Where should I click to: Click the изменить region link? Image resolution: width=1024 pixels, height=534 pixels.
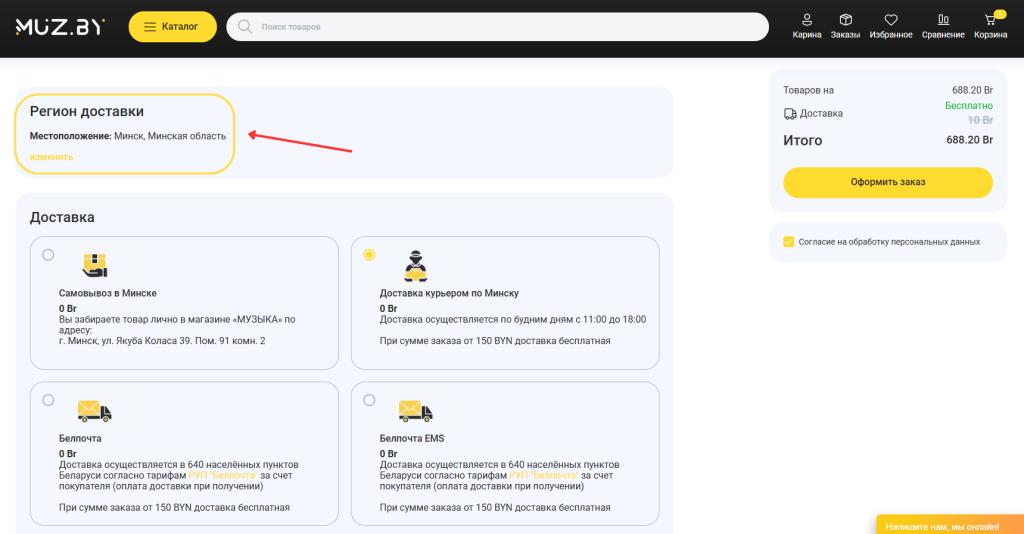click(51, 157)
